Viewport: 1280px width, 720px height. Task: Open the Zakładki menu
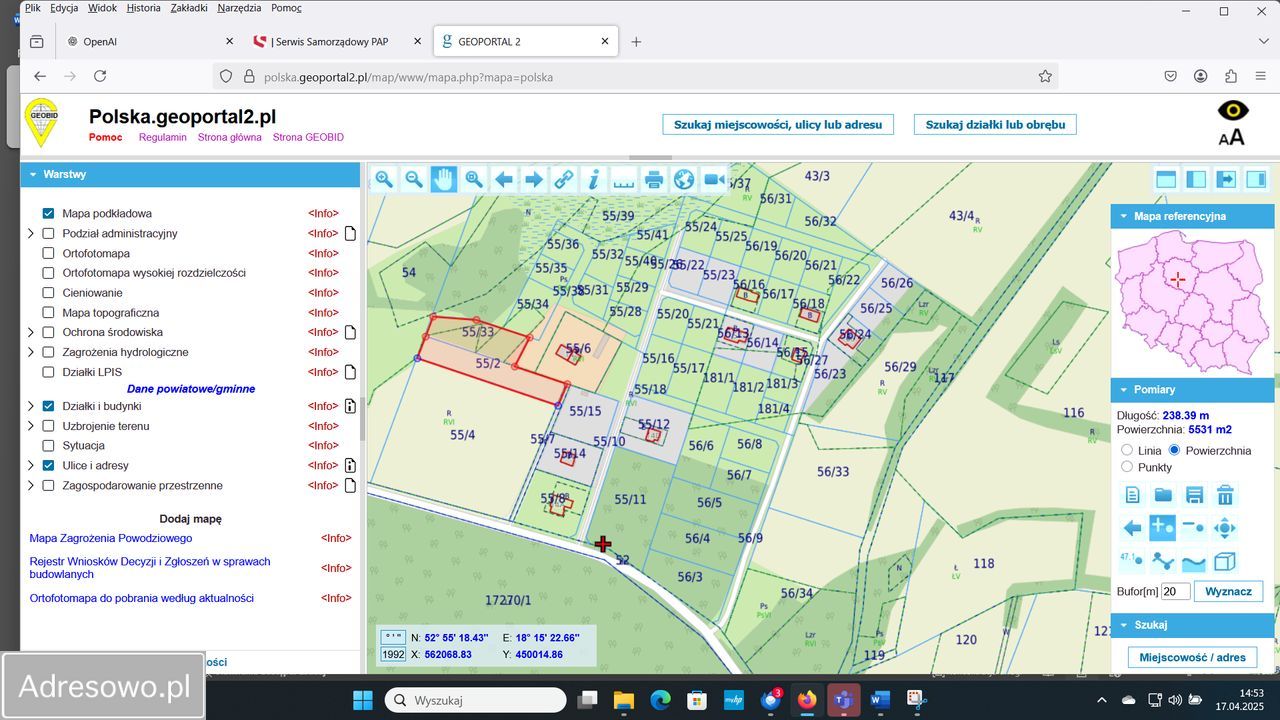coord(189,8)
